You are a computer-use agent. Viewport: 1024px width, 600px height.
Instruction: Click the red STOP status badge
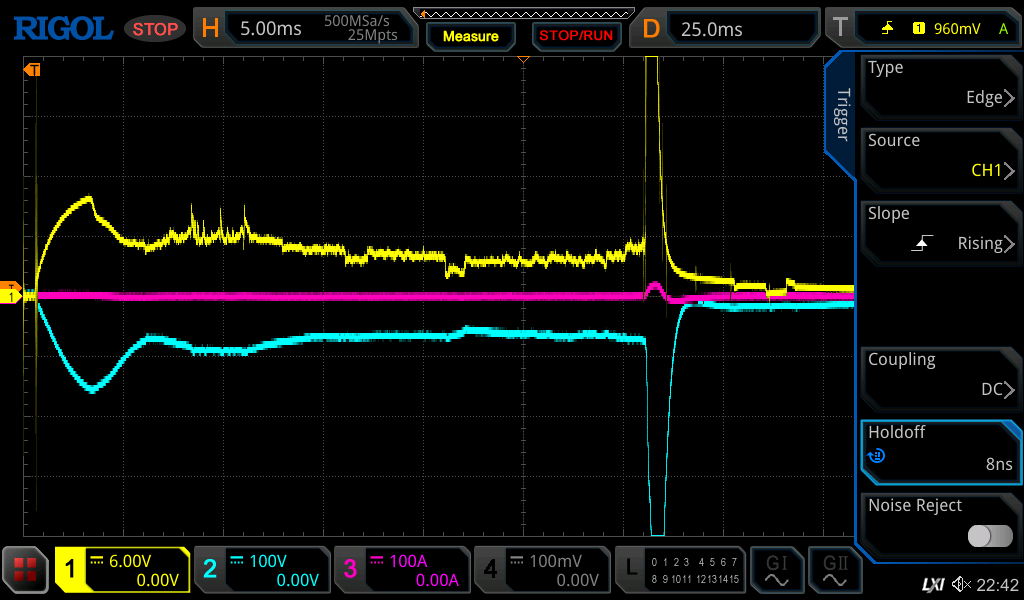155,29
